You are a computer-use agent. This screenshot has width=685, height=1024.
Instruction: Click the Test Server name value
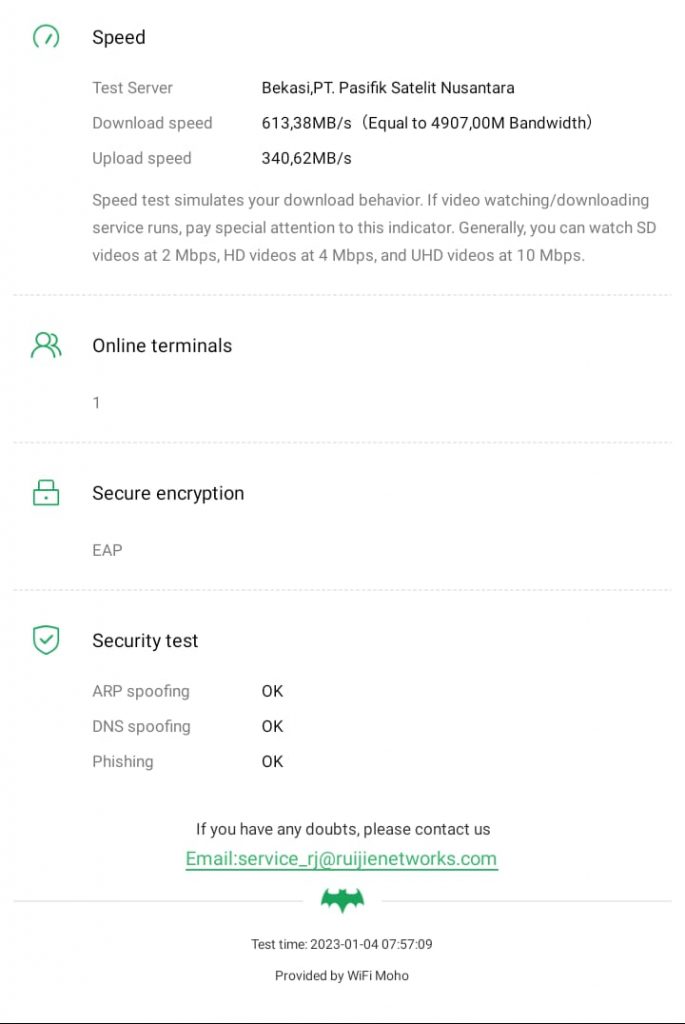coord(388,88)
